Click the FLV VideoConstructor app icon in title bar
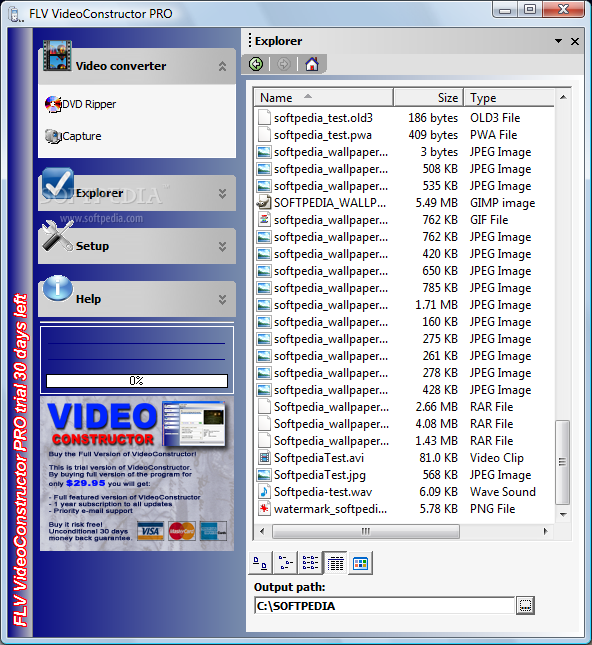This screenshot has width=592, height=645. (15, 14)
